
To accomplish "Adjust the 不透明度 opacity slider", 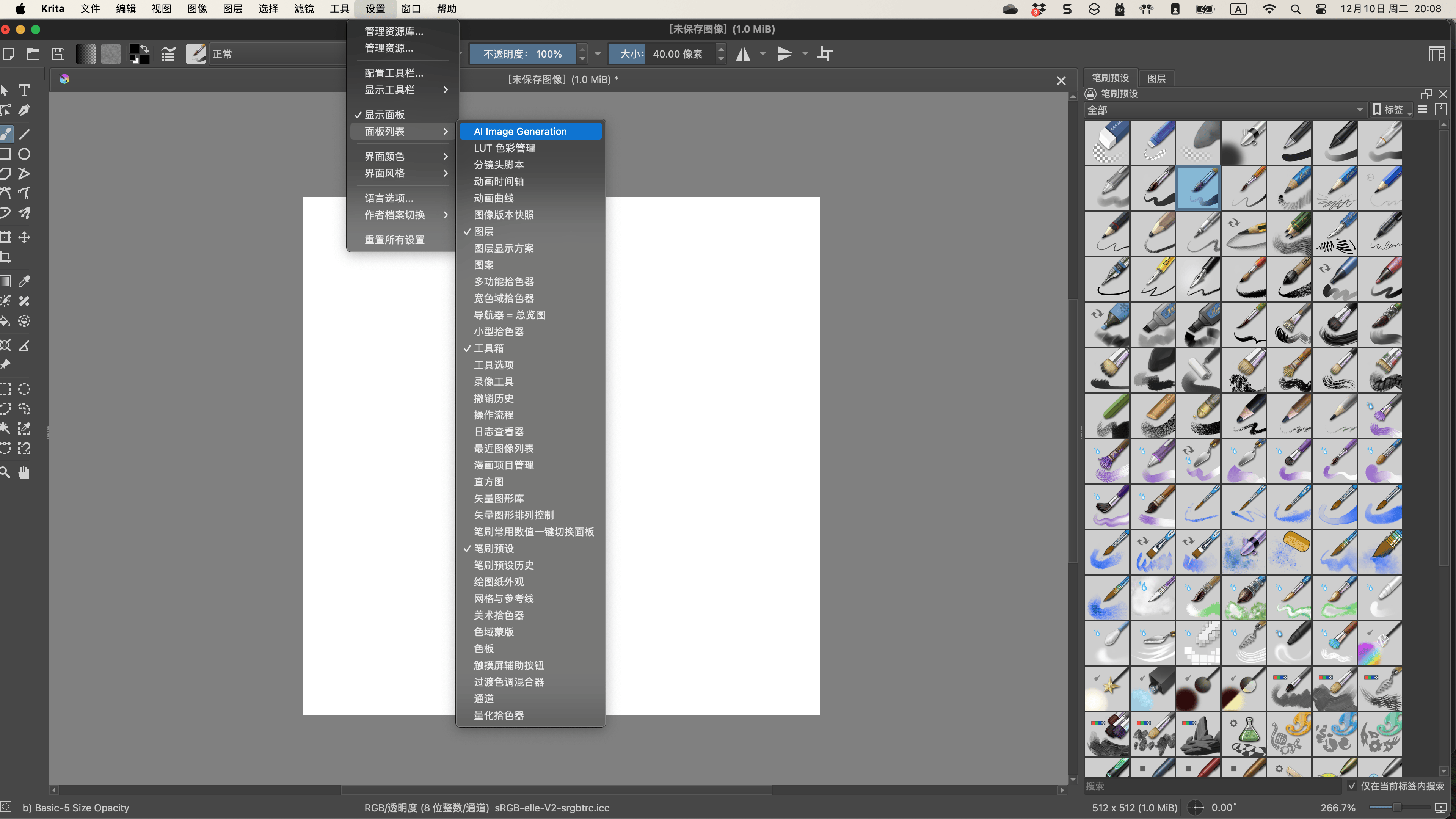I will coord(522,54).
